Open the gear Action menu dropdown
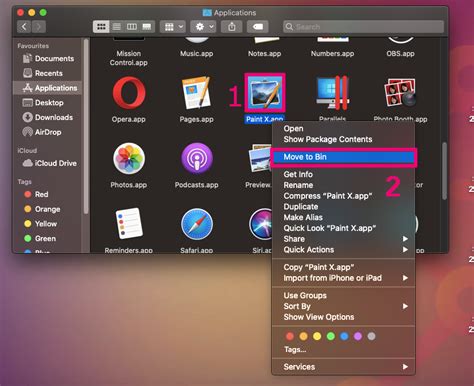Screen dimensions: 474x386 click(x=204, y=27)
